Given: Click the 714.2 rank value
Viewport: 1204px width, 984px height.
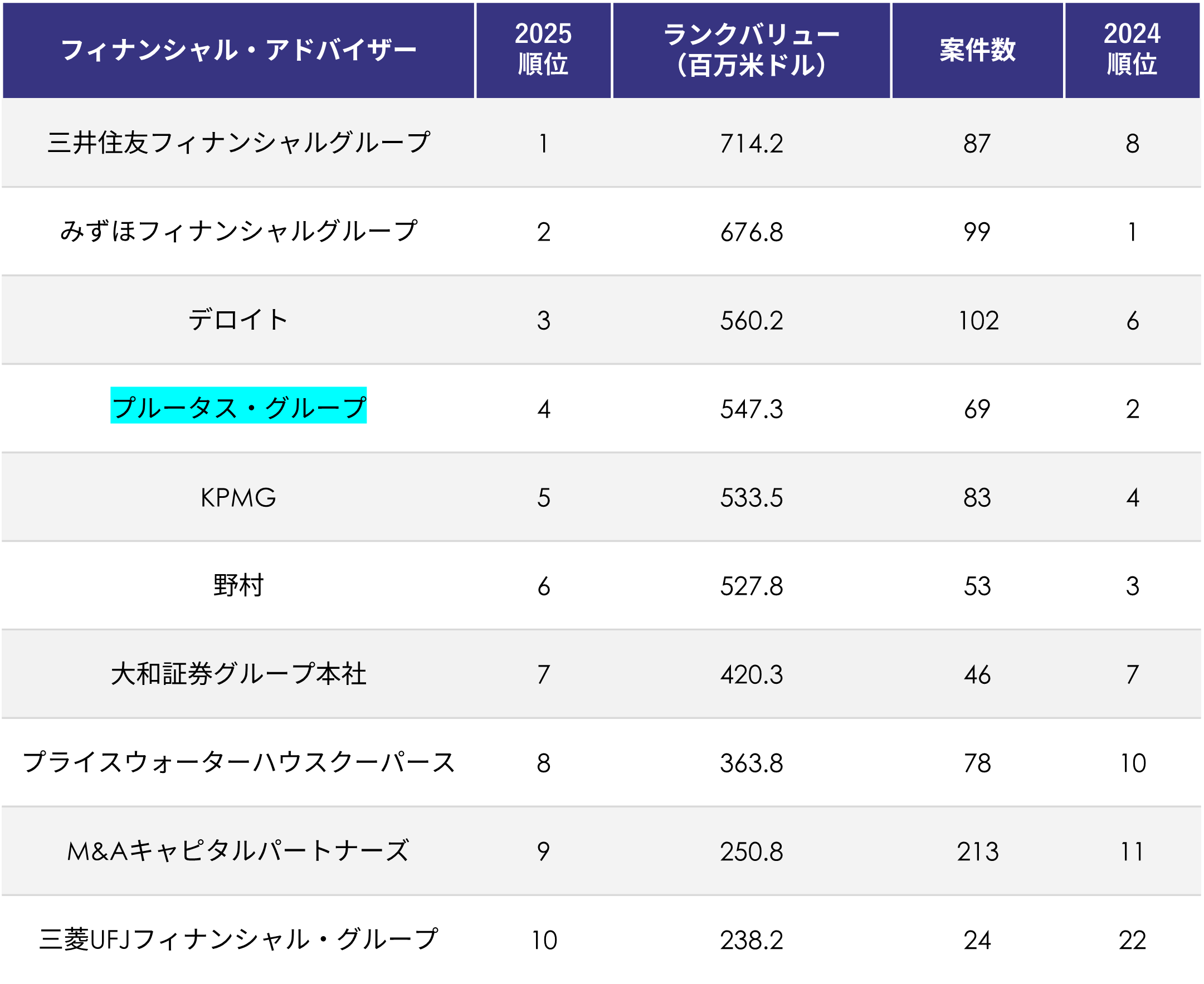Looking at the screenshot, I should click(752, 144).
